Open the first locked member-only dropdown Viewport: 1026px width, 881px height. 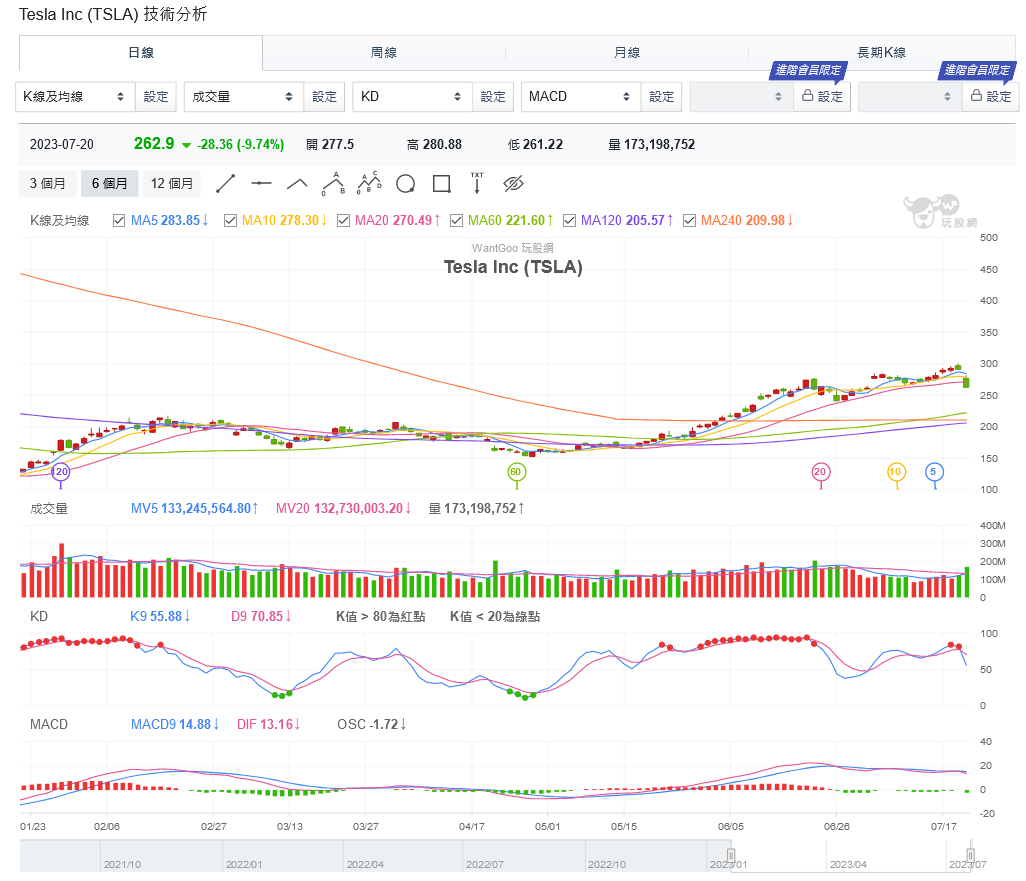click(x=741, y=97)
